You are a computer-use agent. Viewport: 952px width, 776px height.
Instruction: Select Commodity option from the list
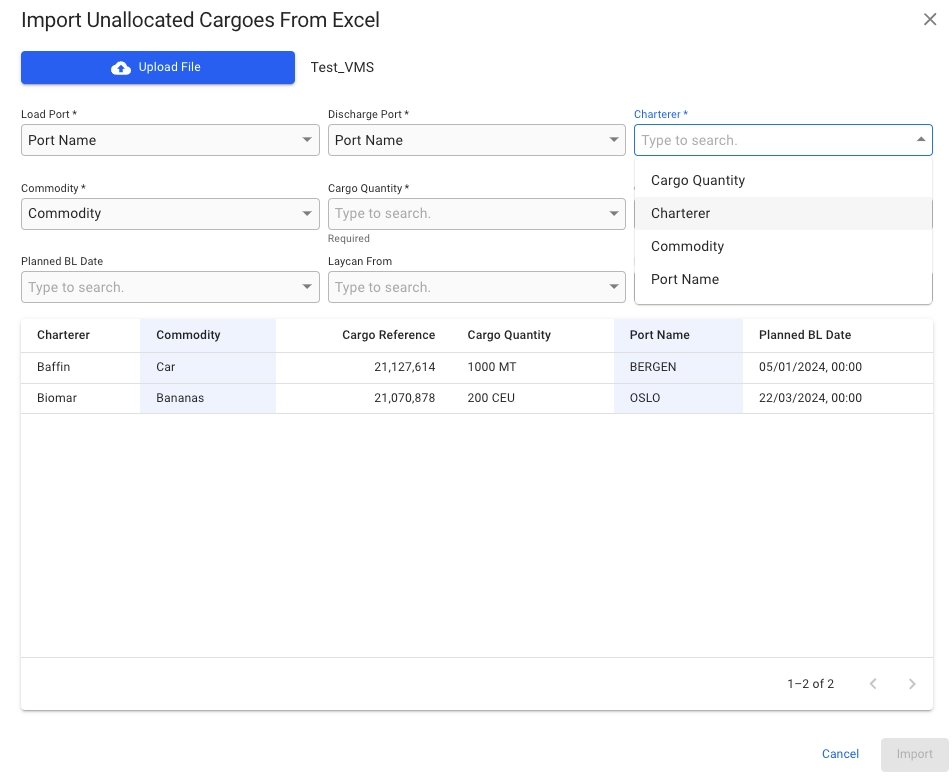[687, 246]
